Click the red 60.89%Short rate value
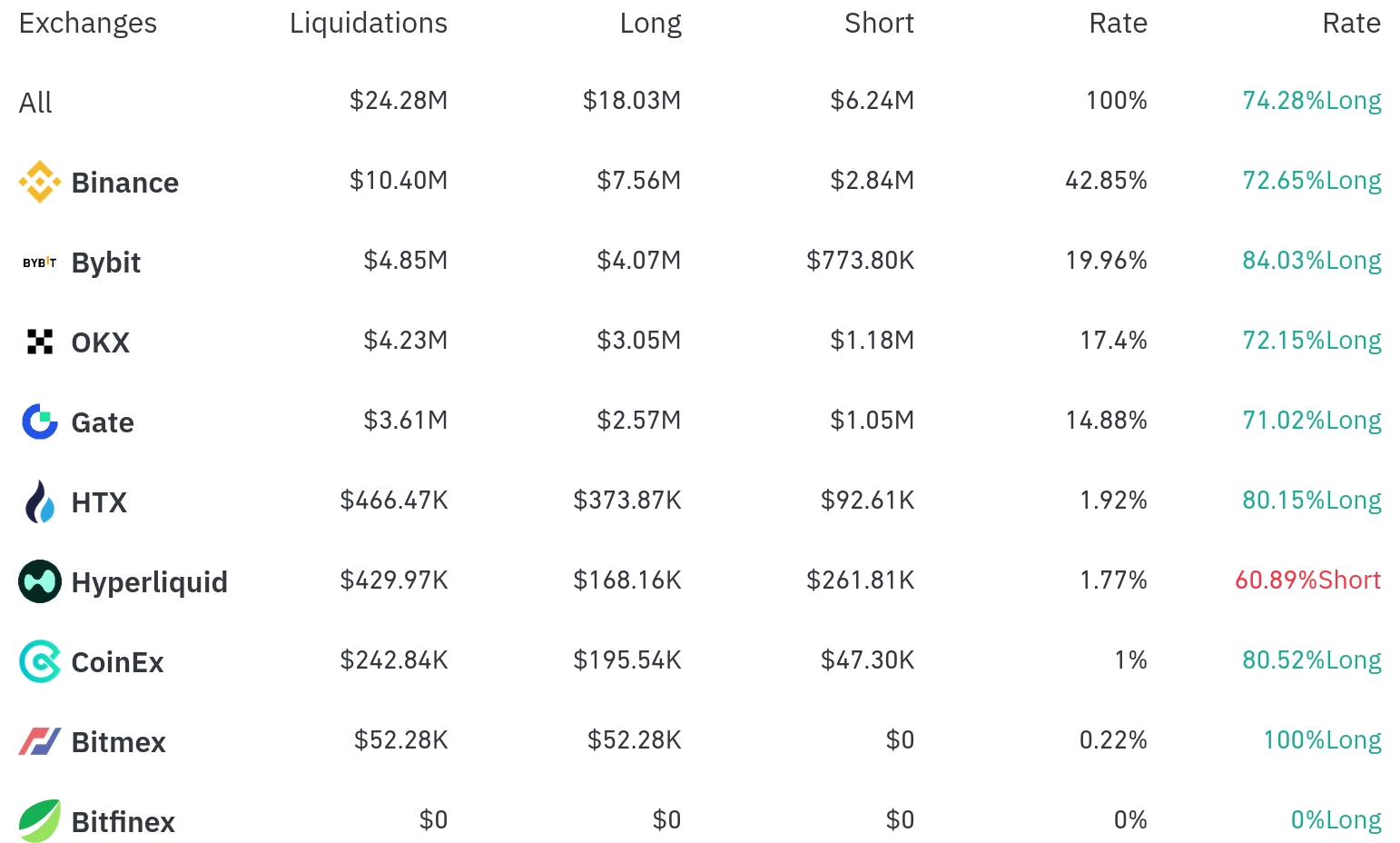This screenshot has width=1400, height=843. pyautogui.click(x=1307, y=580)
